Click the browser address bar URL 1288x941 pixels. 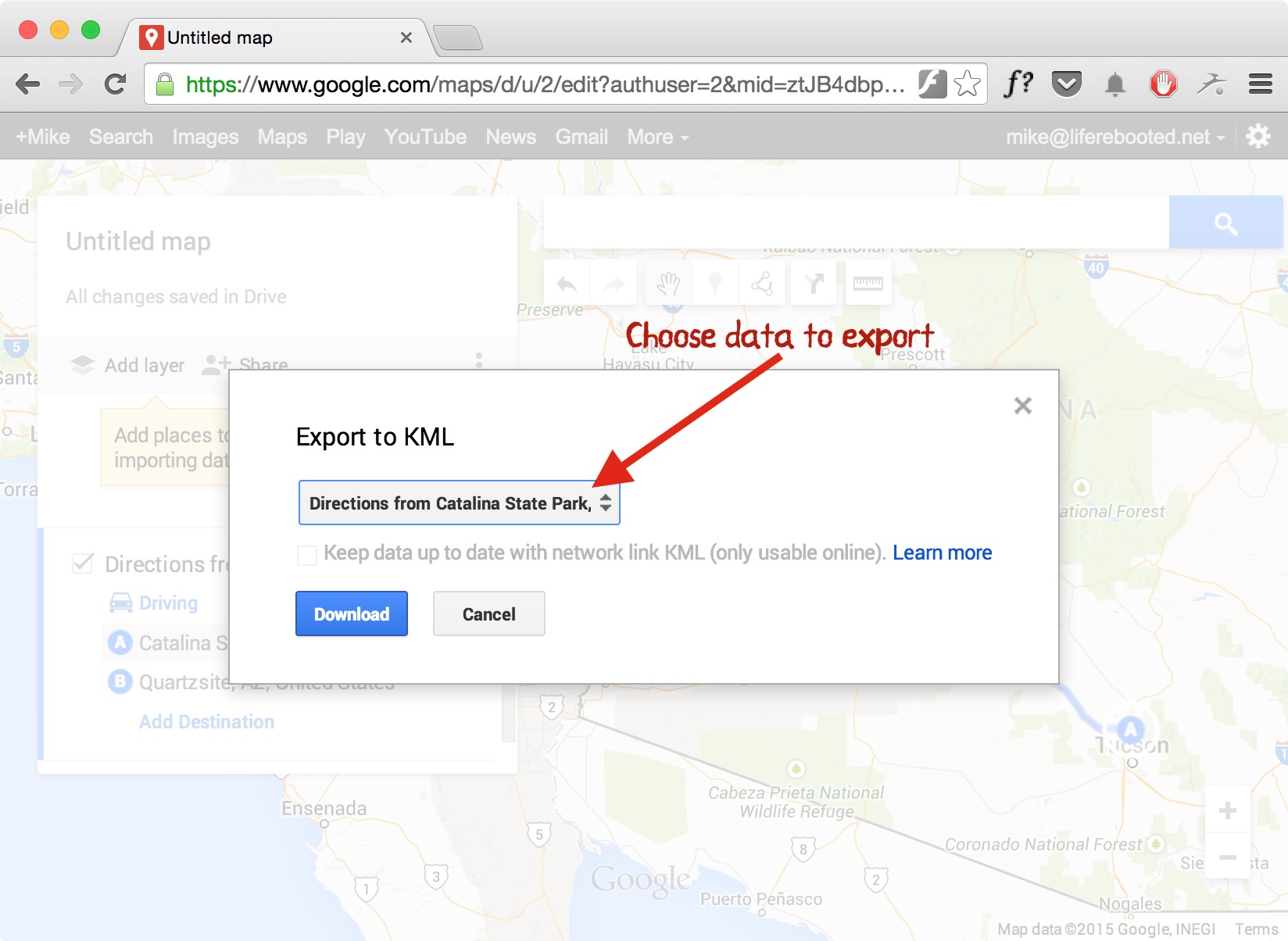tap(545, 84)
